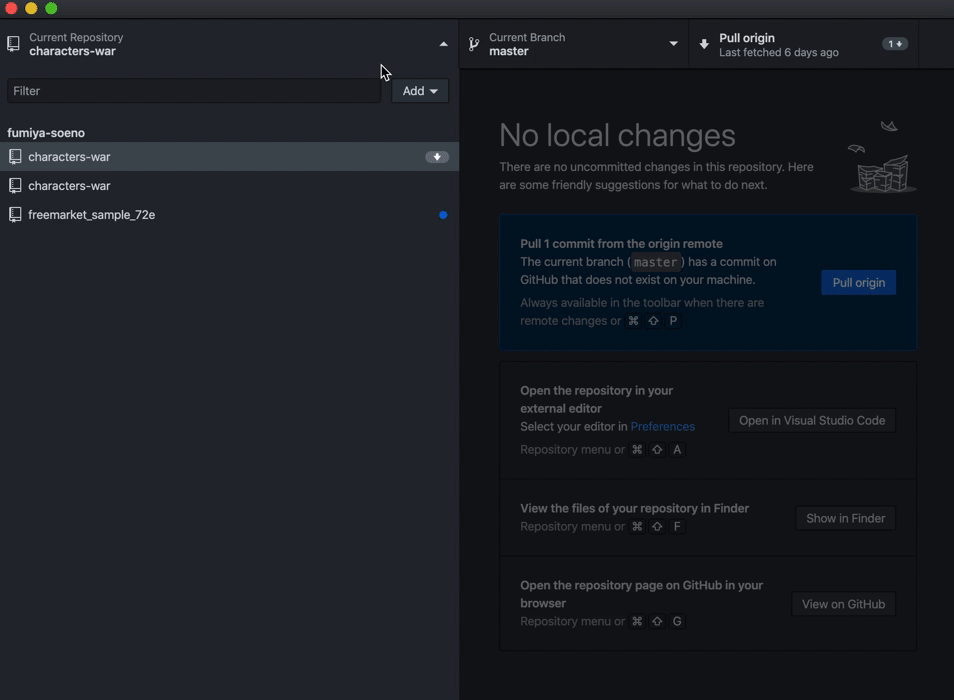The width and height of the screenshot is (954, 700).
Task: Expand the Add repository dropdown
Action: [x=420, y=91]
